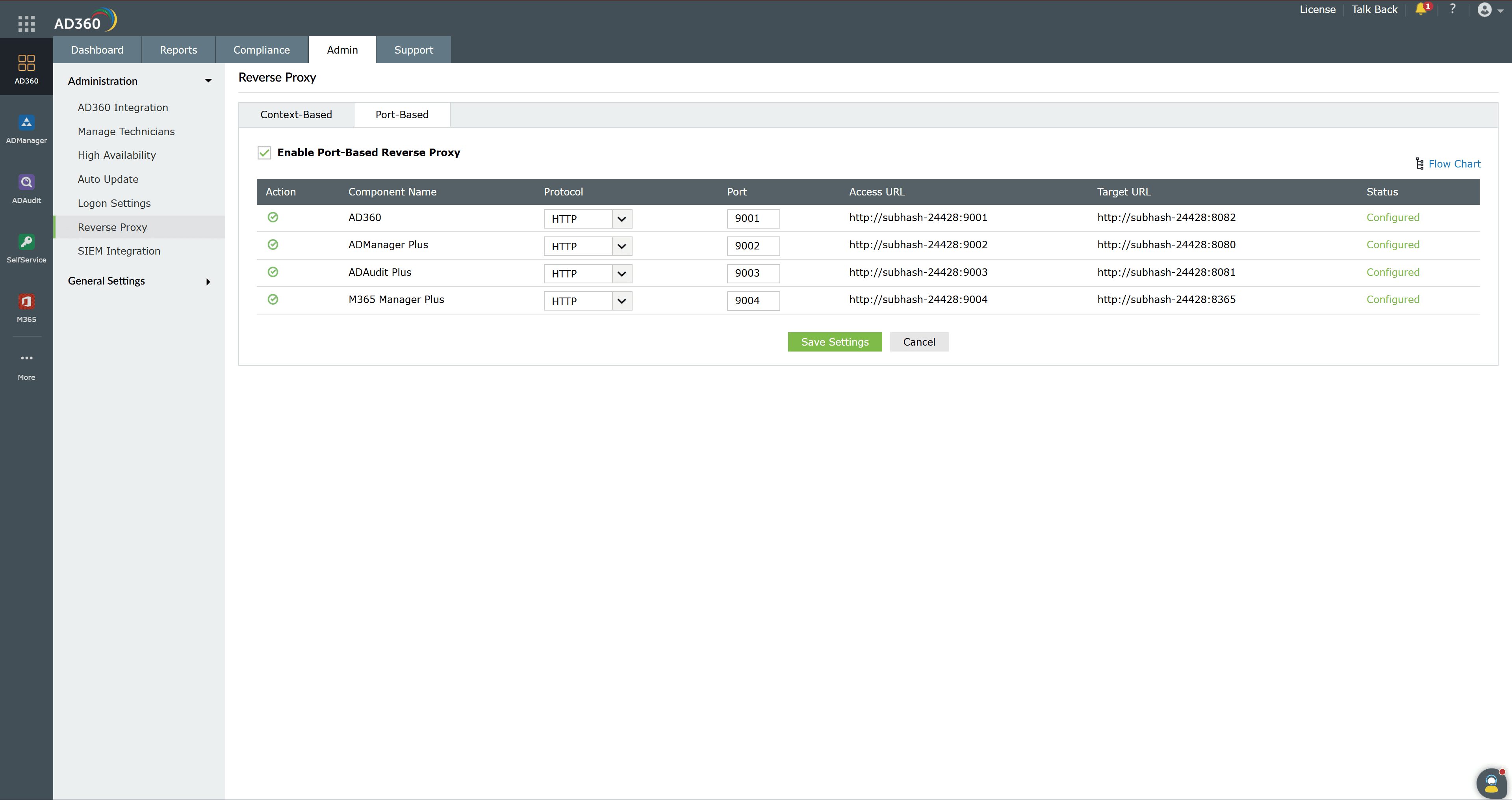The height and width of the screenshot is (800, 1512).
Task: Open the help question mark
Action: point(1453,9)
